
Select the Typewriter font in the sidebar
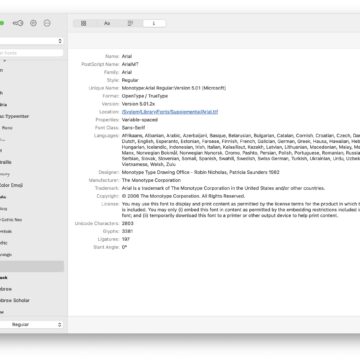click(15, 116)
